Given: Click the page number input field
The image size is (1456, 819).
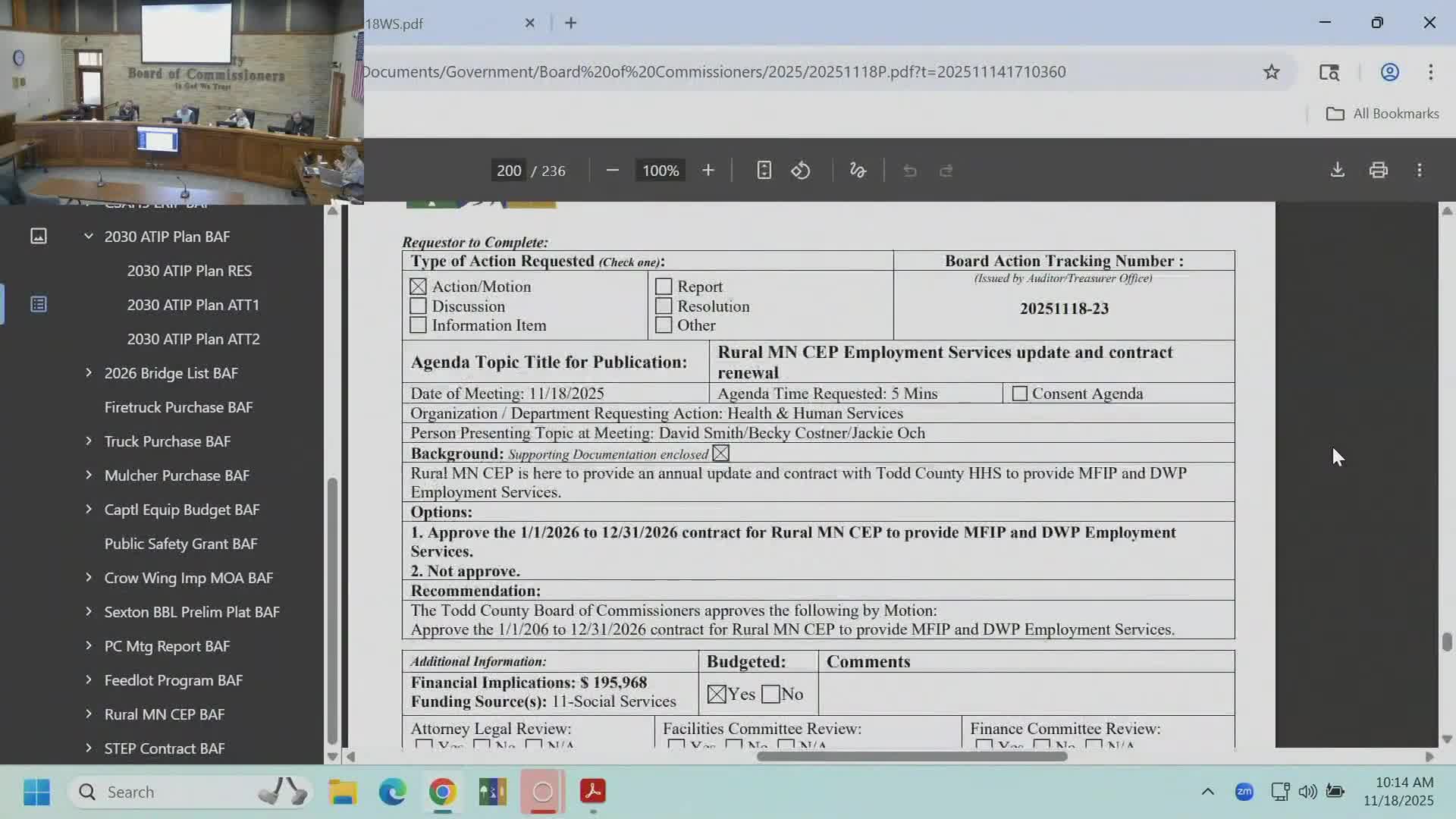Looking at the screenshot, I should (x=509, y=171).
